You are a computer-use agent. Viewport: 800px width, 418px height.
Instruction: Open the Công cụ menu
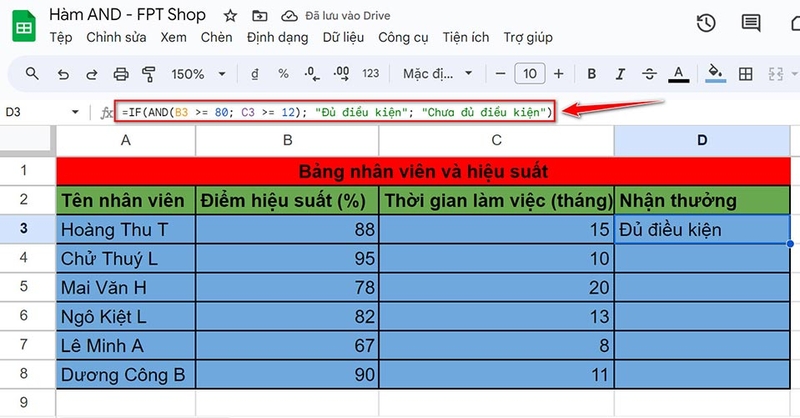point(403,38)
